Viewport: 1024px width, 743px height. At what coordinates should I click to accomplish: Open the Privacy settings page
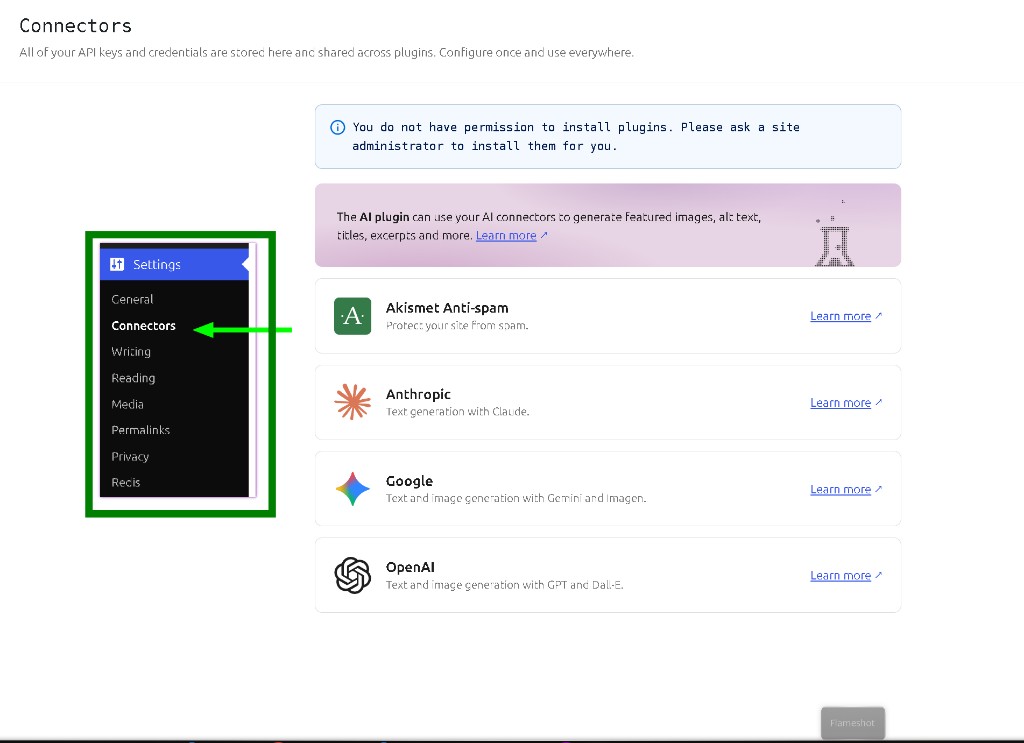pos(130,456)
